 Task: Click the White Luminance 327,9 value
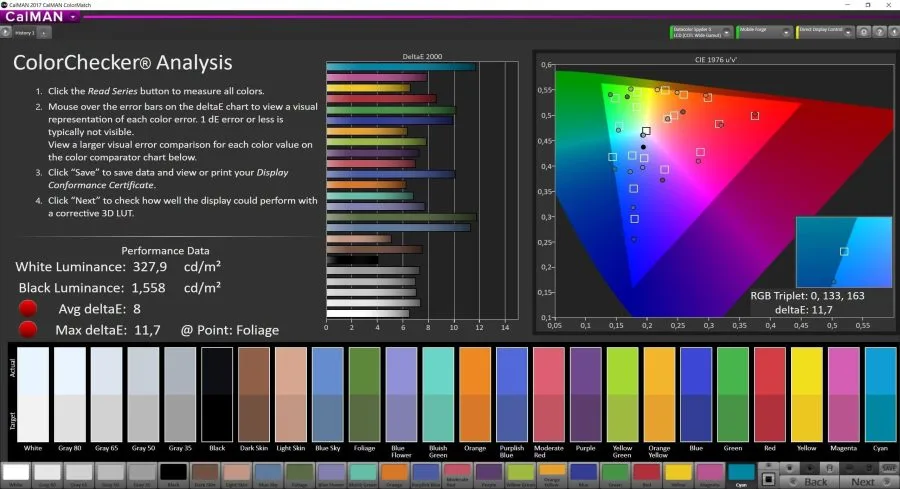coord(150,267)
